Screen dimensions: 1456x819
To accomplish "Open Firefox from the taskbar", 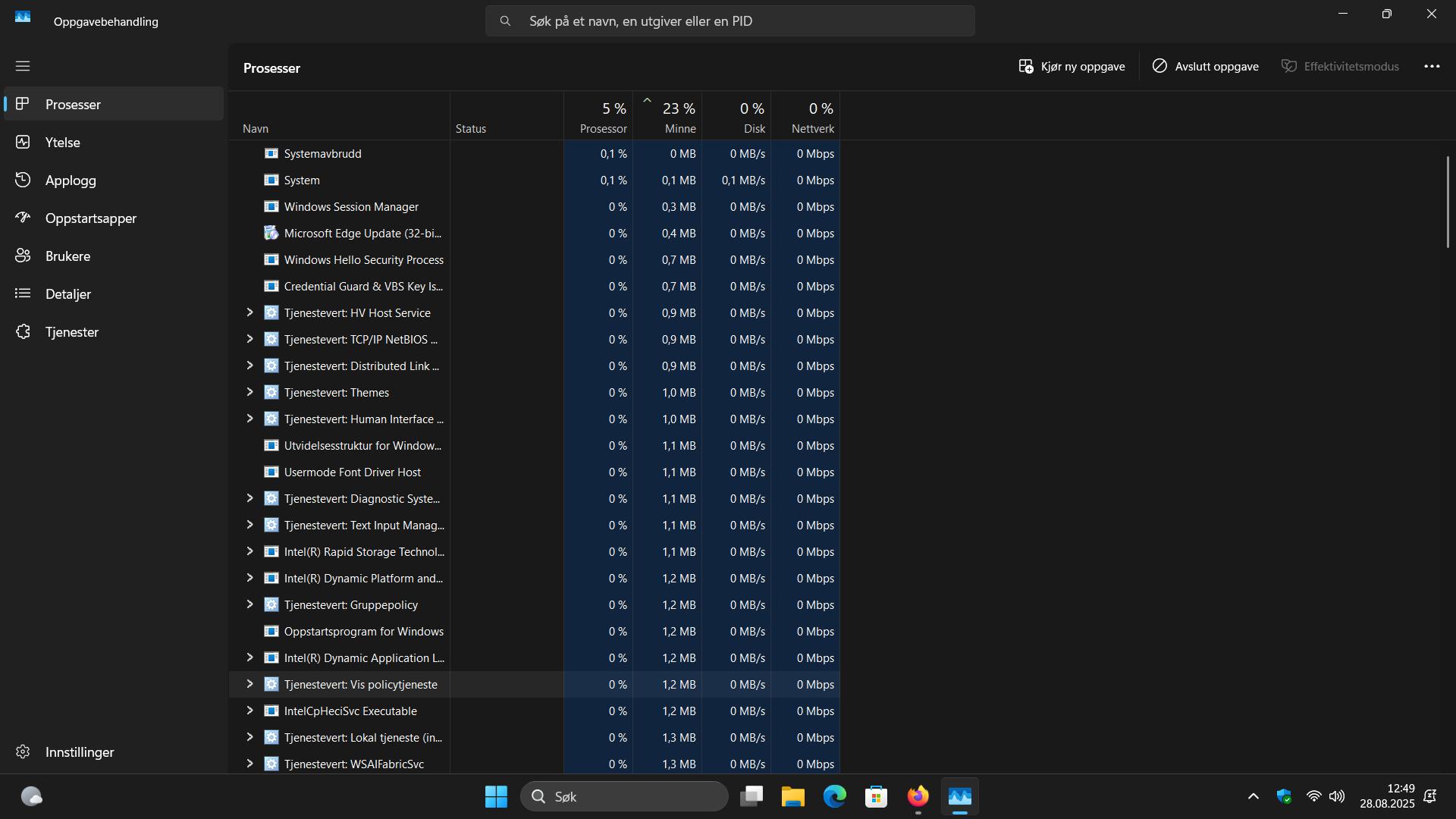I will tap(918, 796).
